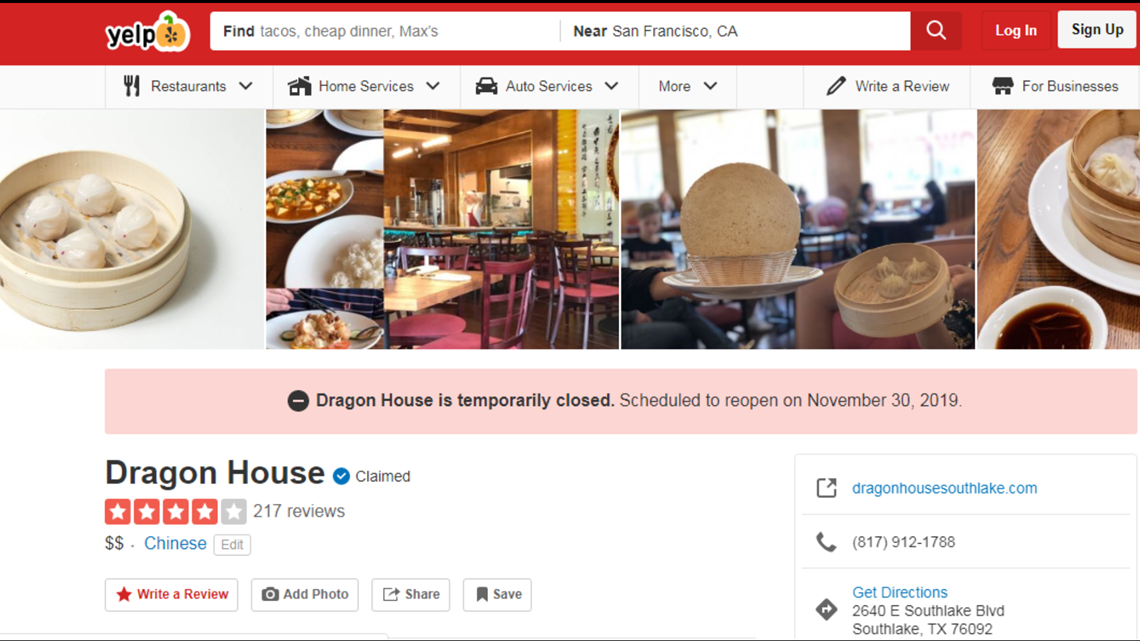Expand the Restaurants dropdown

point(188,86)
